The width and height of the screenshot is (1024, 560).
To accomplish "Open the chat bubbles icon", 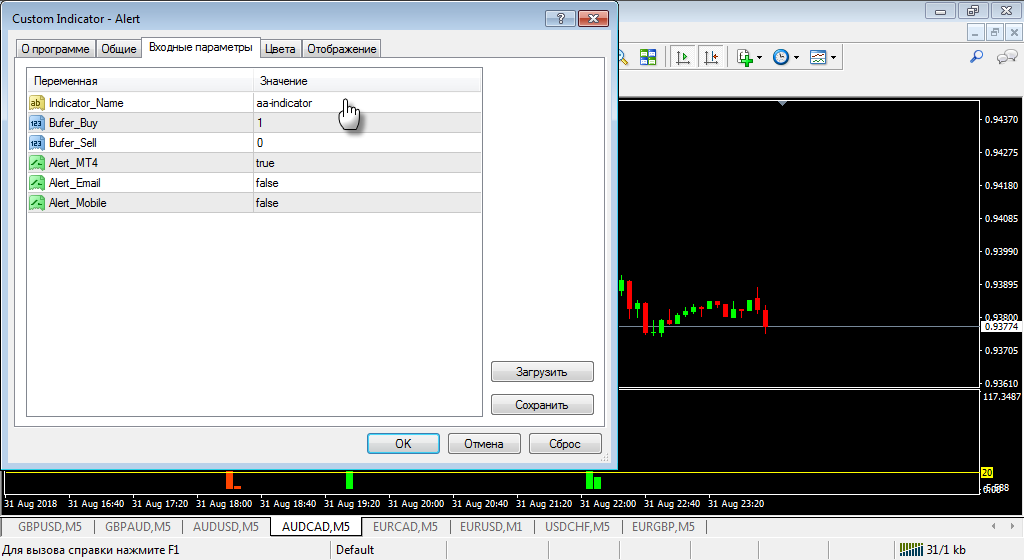I will click(x=1007, y=57).
